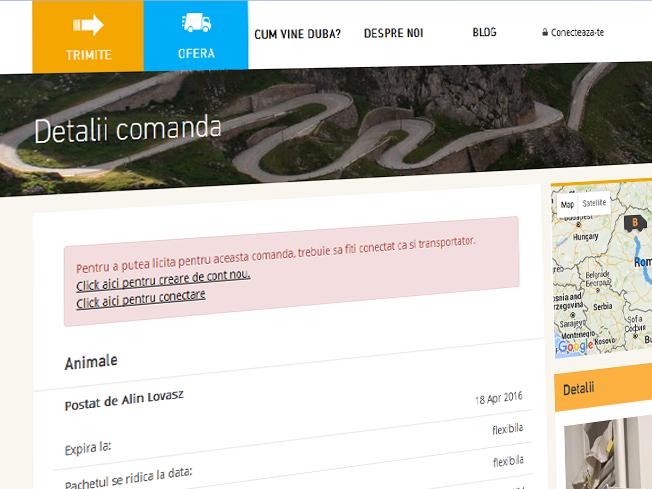Click the lock icon beside Conecteaza-te
Viewport: 652px width, 489px height.
tap(544, 32)
